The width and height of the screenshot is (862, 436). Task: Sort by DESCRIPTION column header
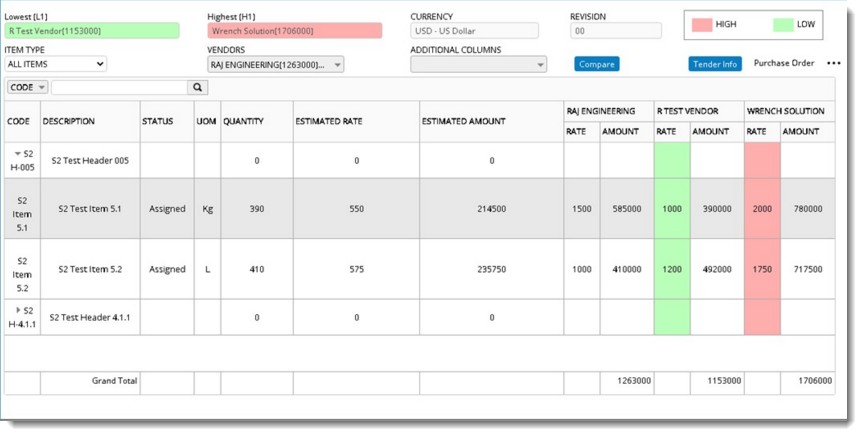tap(69, 122)
